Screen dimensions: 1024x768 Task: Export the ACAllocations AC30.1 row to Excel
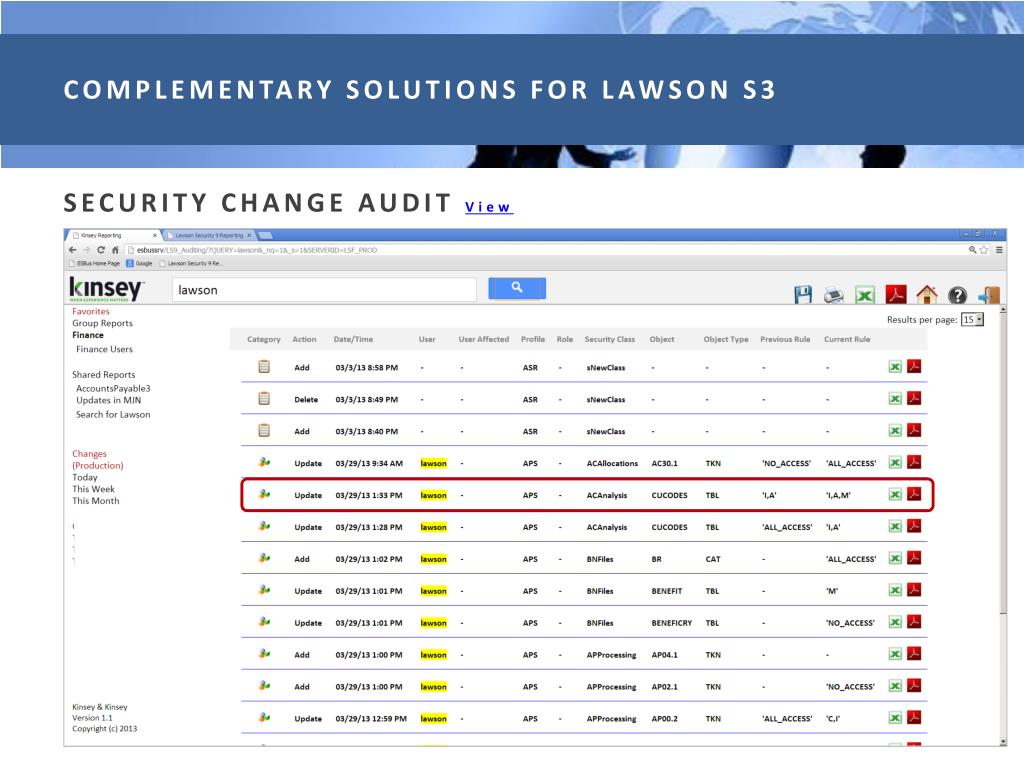point(895,463)
